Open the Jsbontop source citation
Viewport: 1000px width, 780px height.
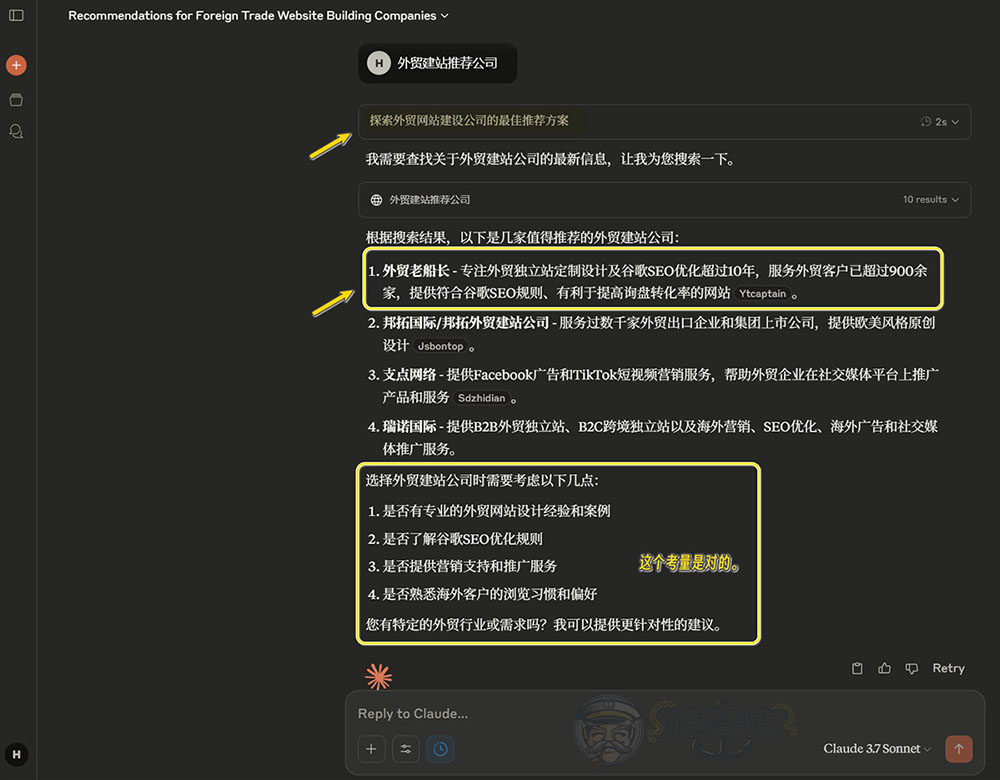[x=440, y=346]
